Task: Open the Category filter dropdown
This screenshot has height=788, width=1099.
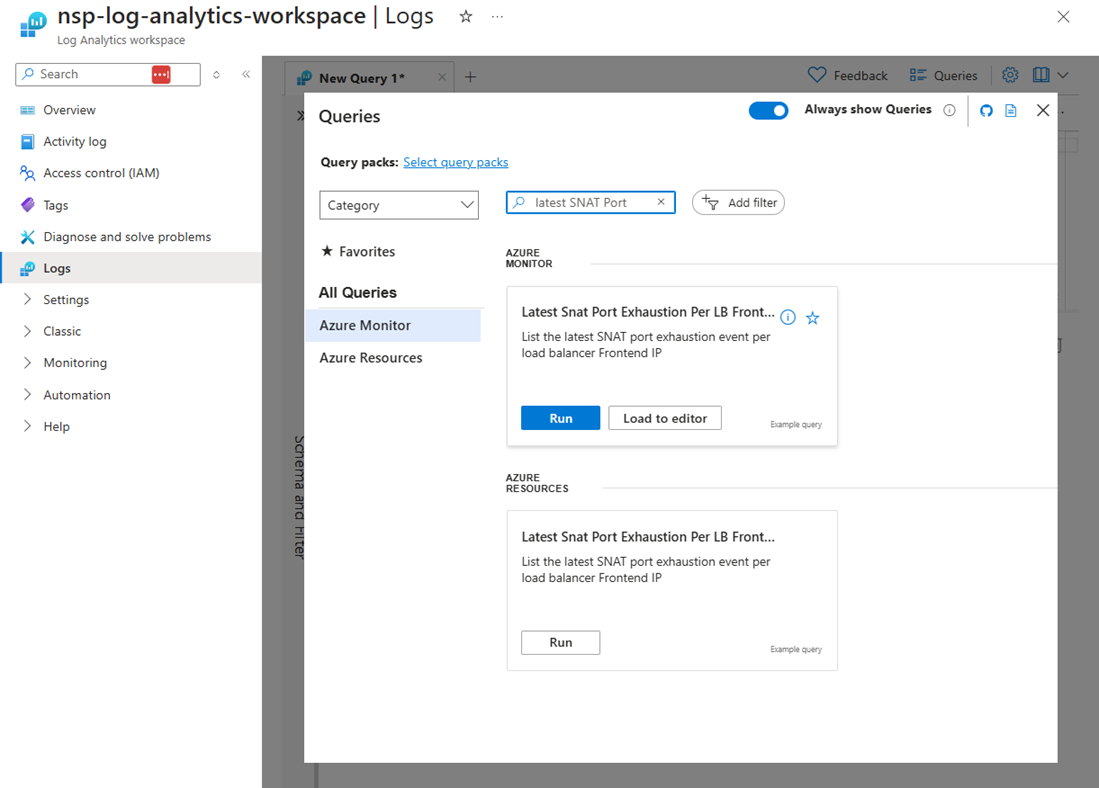Action: click(399, 205)
